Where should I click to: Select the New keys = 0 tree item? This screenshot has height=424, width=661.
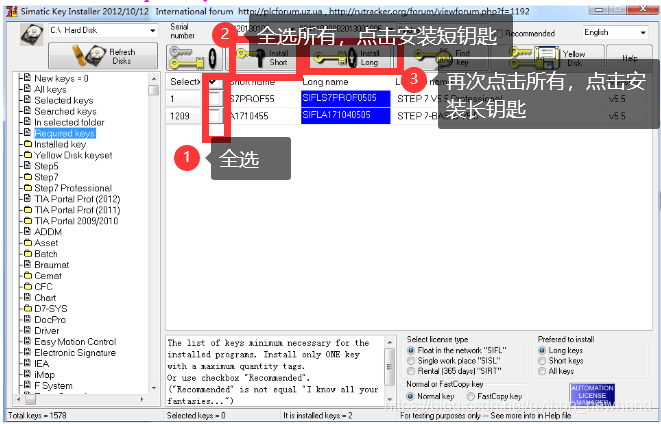[61, 78]
